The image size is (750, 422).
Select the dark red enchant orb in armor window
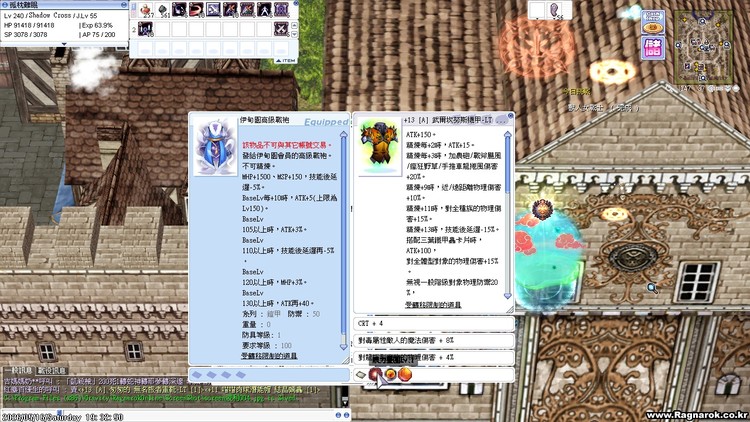point(375,374)
